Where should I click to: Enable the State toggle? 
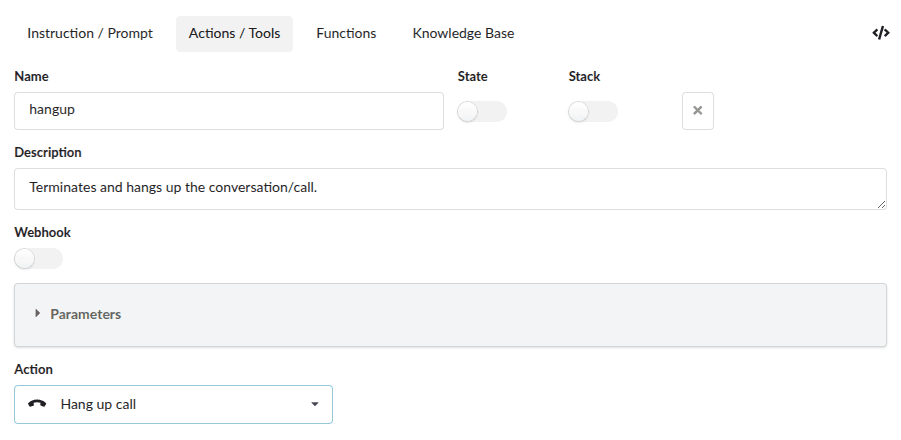(481, 112)
